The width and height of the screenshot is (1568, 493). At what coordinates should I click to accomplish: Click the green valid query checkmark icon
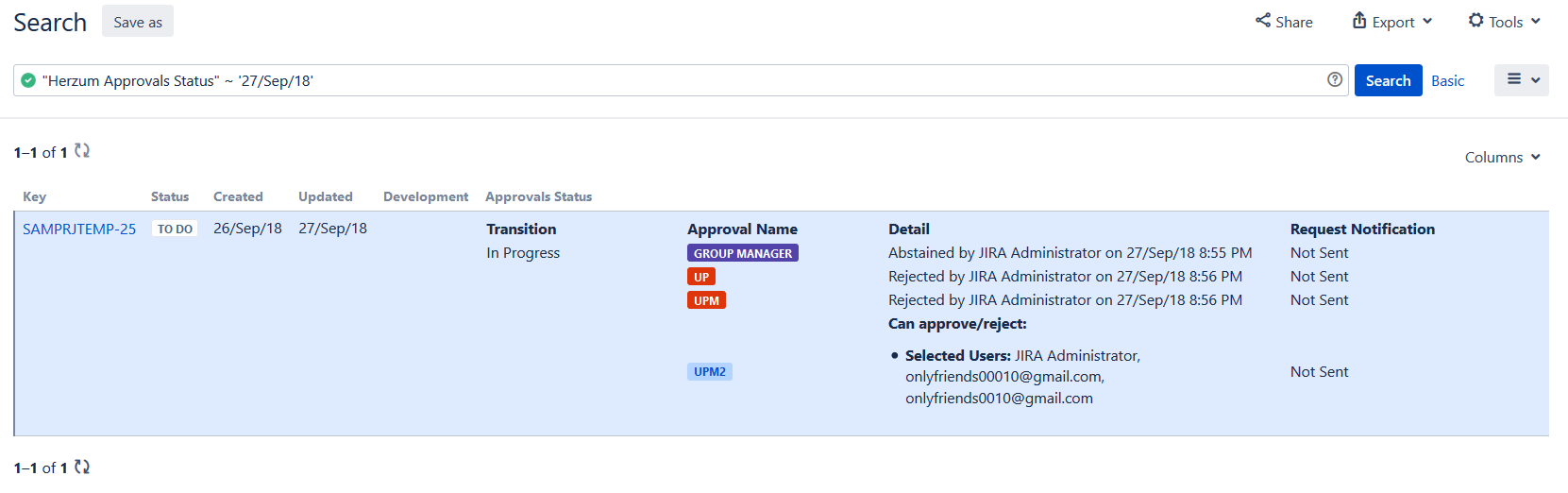(x=28, y=80)
